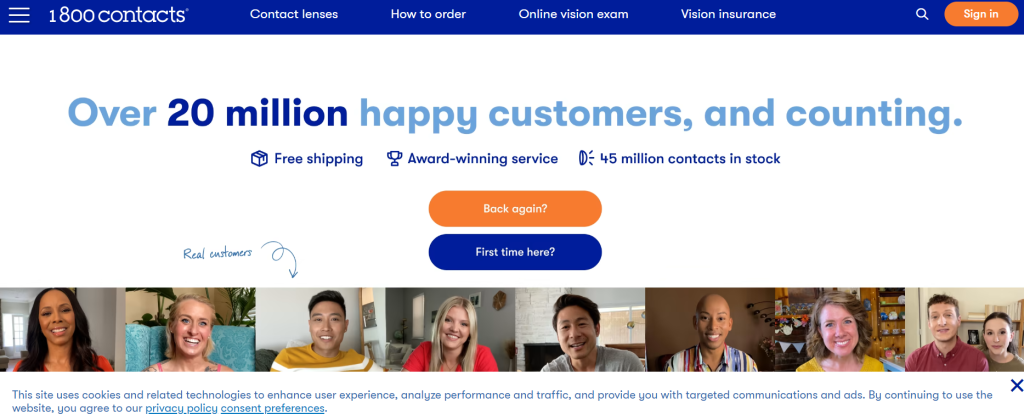Click the contact lens stock icon
Image resolution: width=1024 pixels, height=420 pixels.
(x=586, y=158)
